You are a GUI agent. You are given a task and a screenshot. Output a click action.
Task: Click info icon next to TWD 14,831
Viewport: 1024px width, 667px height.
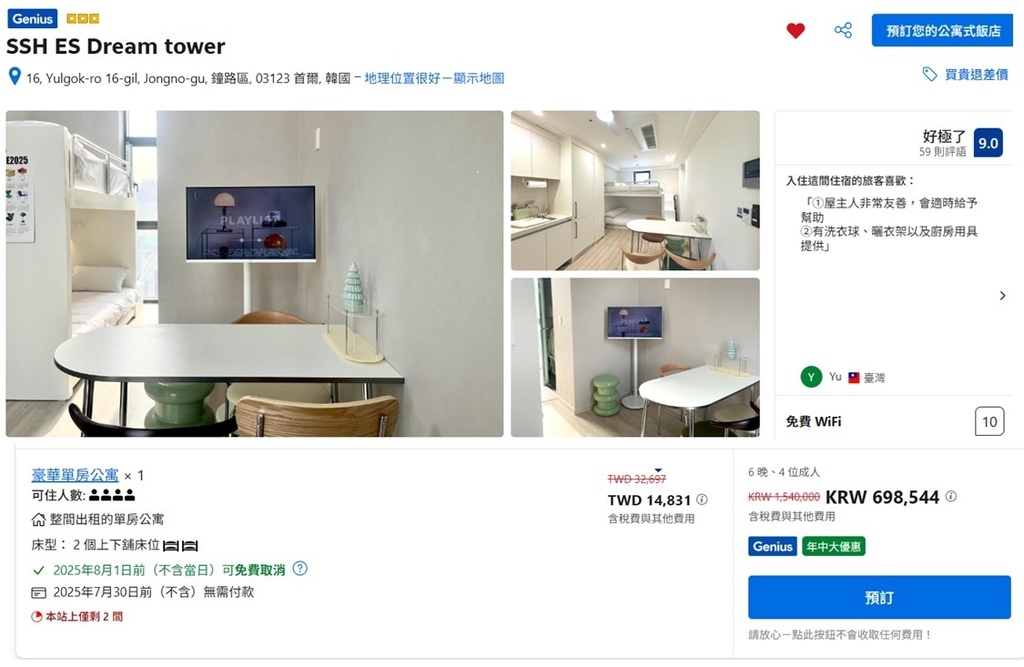pyautogui.click(x=702, y=499)
